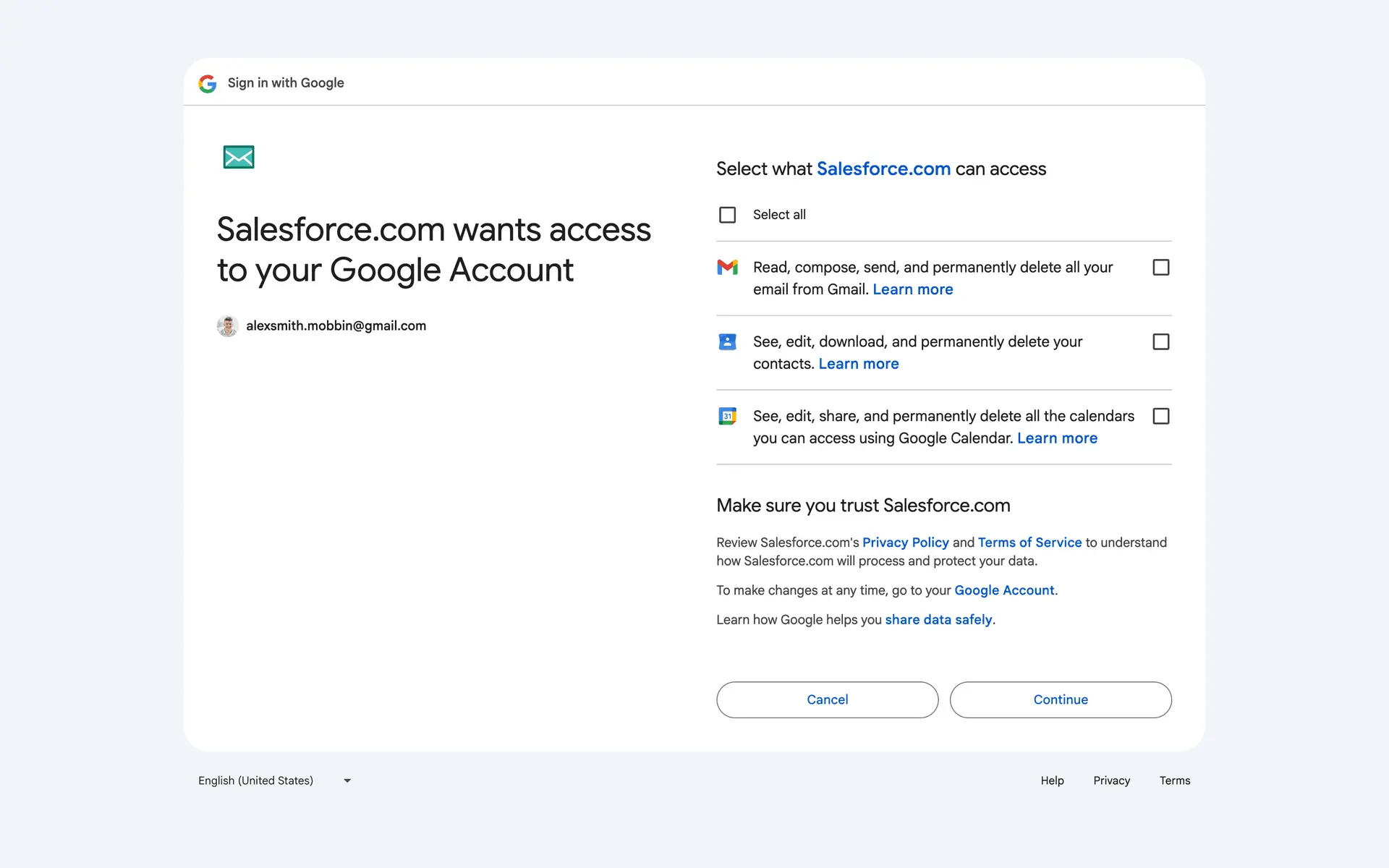Screen dimensions: 1389x868
Task: Open the Help footer link
Action: 1052,780
